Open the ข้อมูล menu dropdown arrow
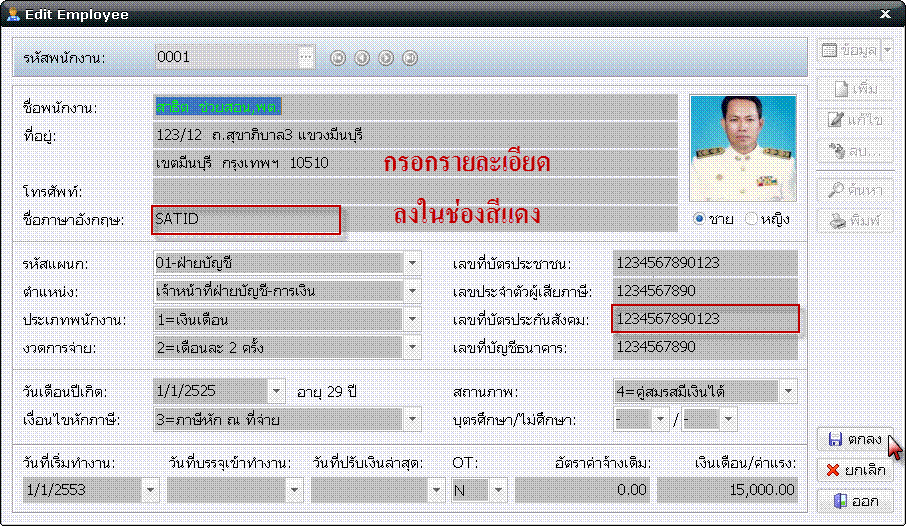Viewport: 906px width, 526px height. (x=887, y=50)
